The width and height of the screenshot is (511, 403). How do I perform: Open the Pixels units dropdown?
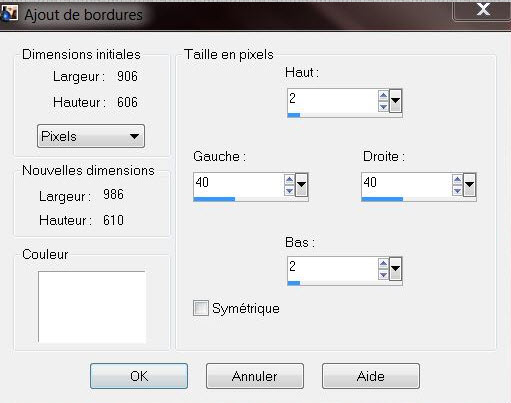(91, 136)
